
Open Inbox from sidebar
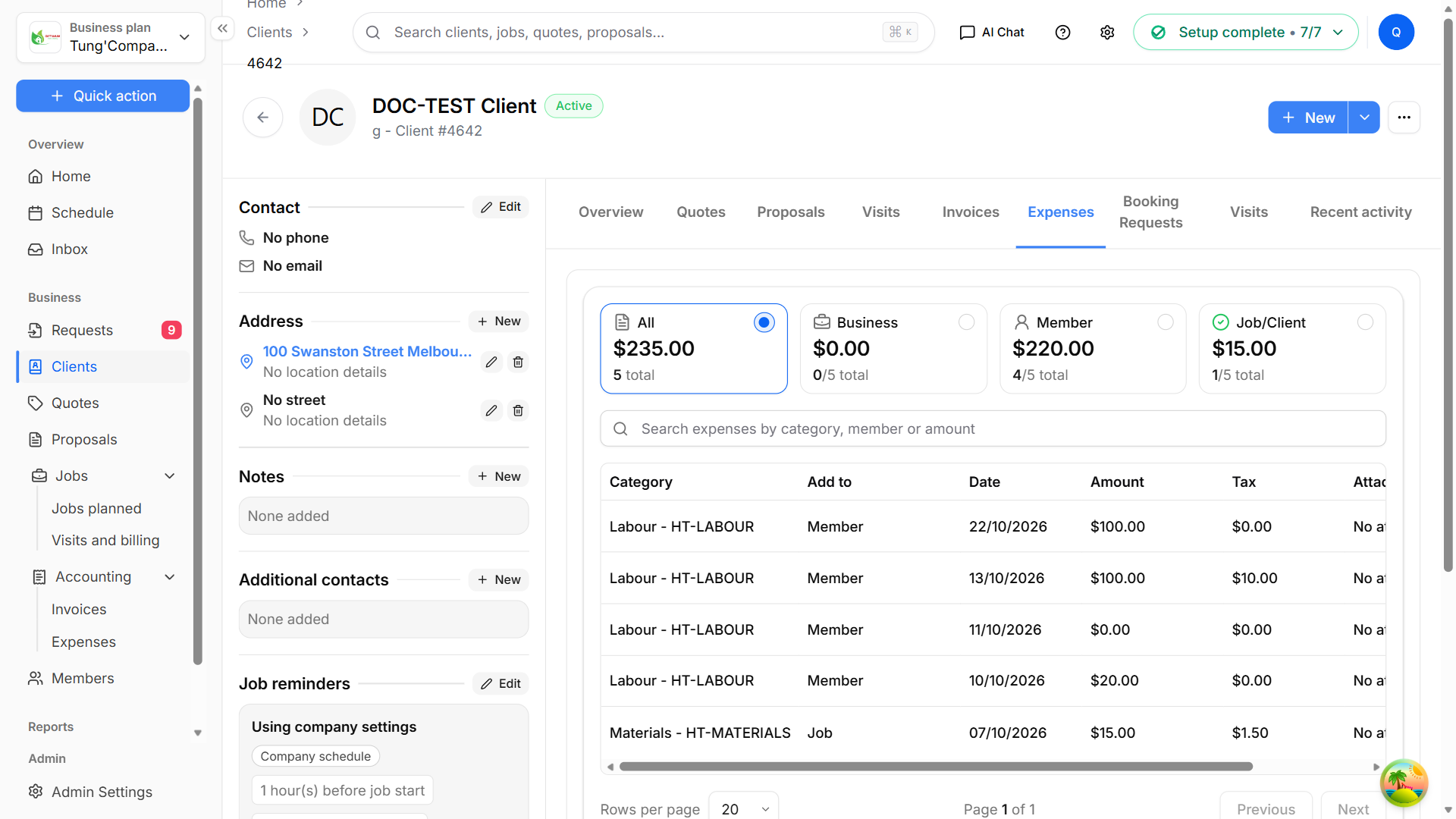pyautogui.click(x=102, y=249)
